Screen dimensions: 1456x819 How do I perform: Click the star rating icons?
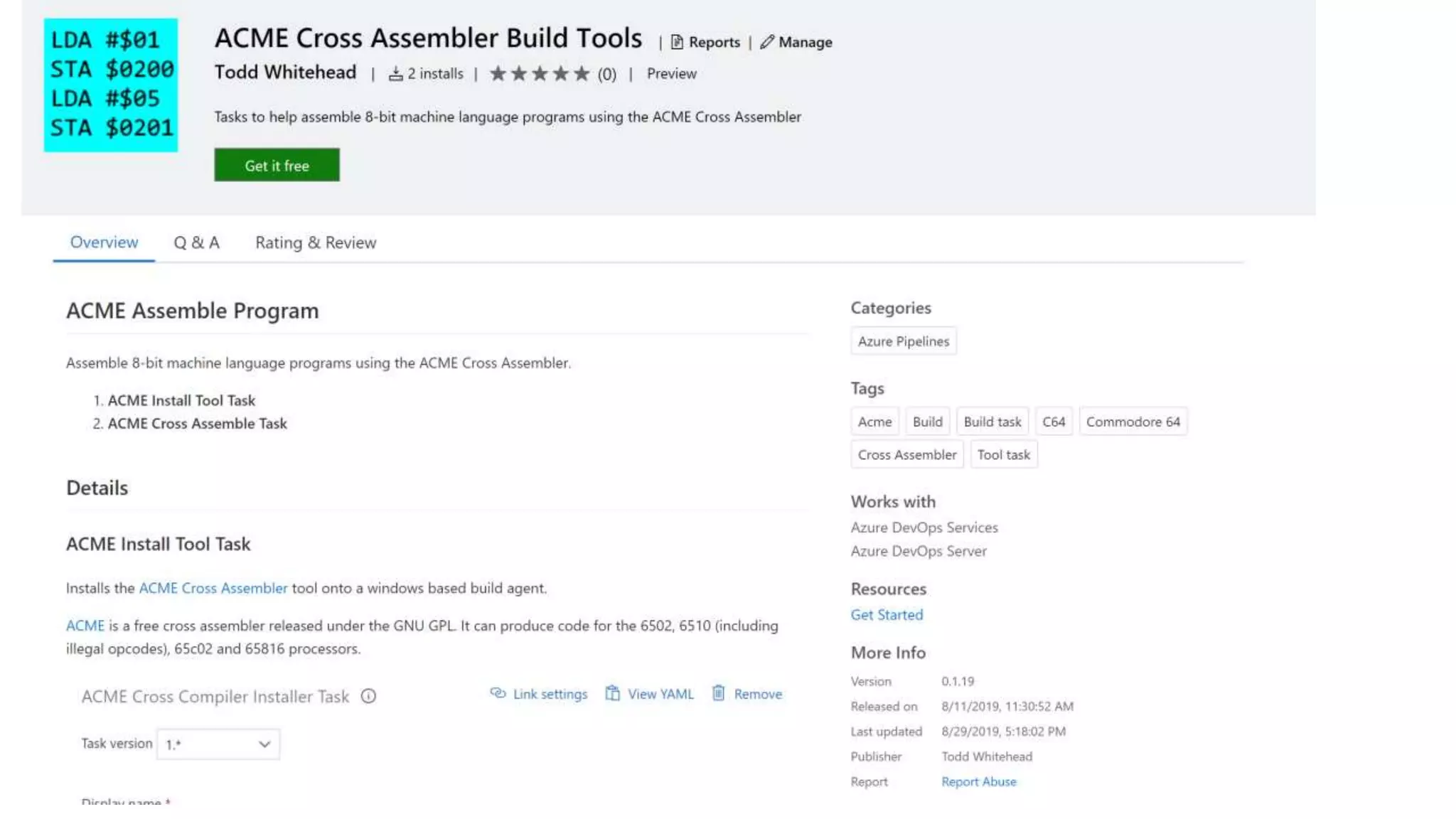540,74
